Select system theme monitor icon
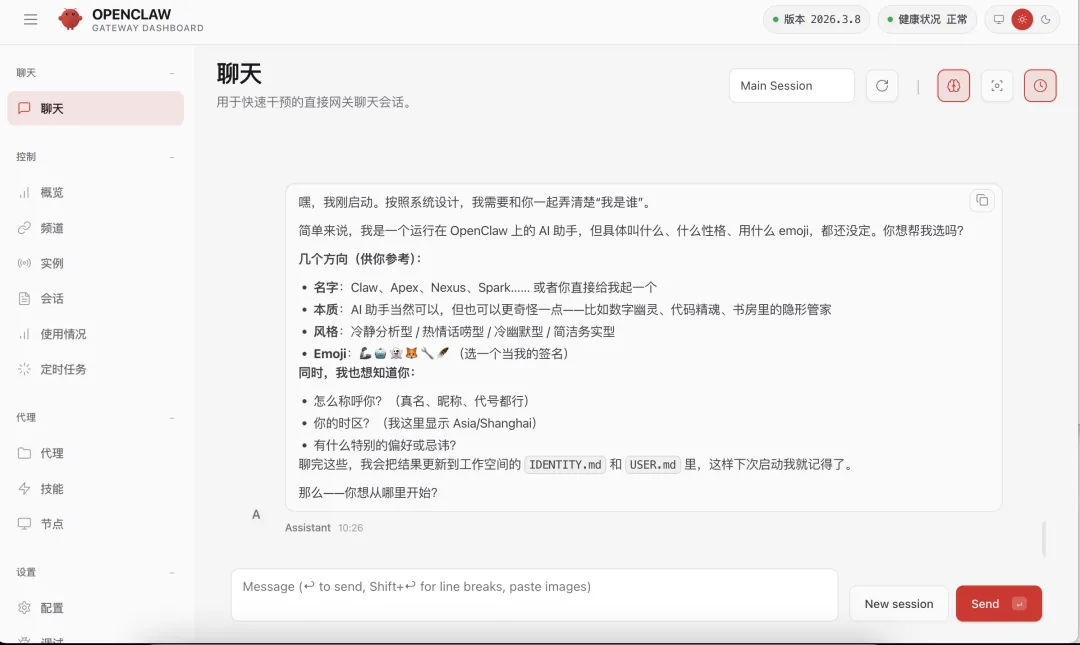The width and height of the screenshot is (1080, 645). tap(999, 19)
